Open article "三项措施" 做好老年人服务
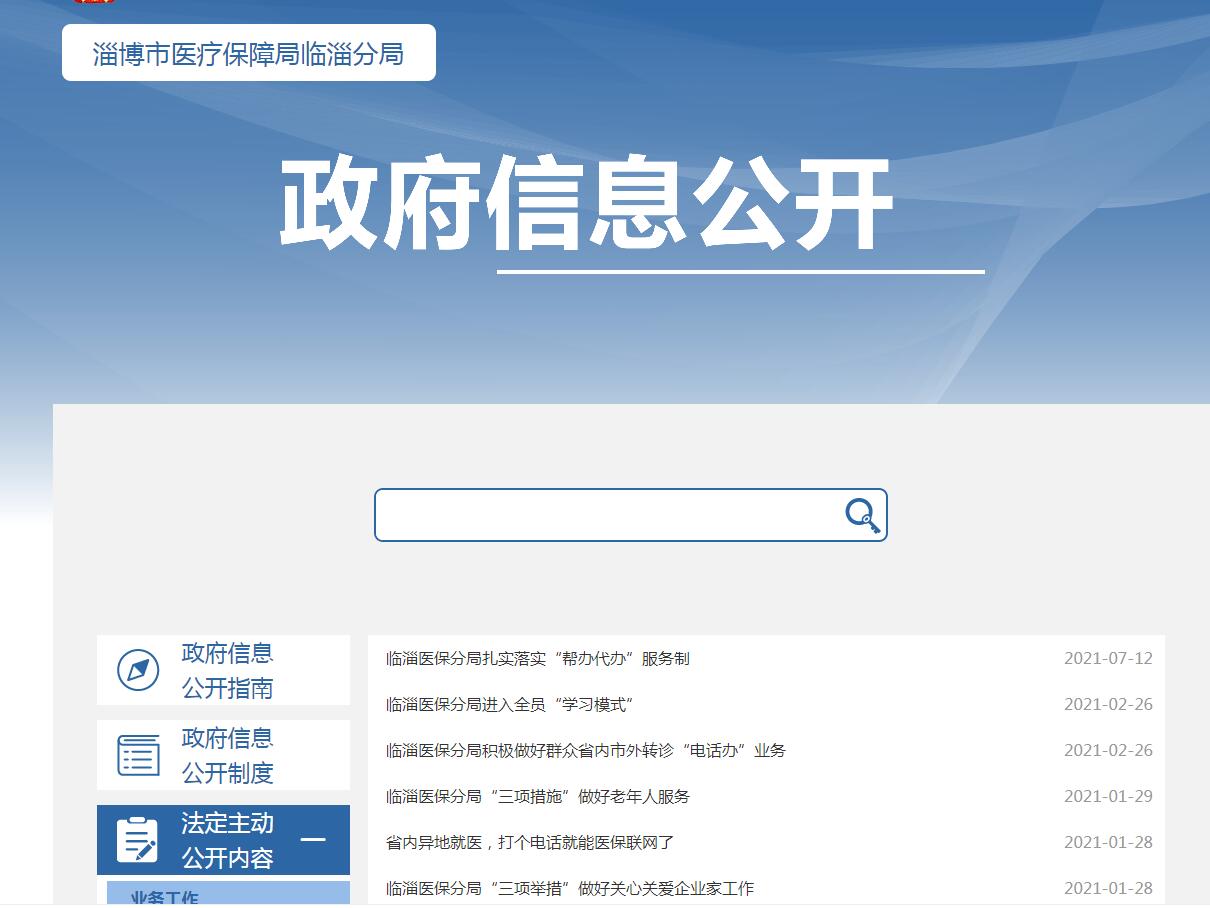The width and height of the screenshot is (1210, 908). [x=537, y=796]
